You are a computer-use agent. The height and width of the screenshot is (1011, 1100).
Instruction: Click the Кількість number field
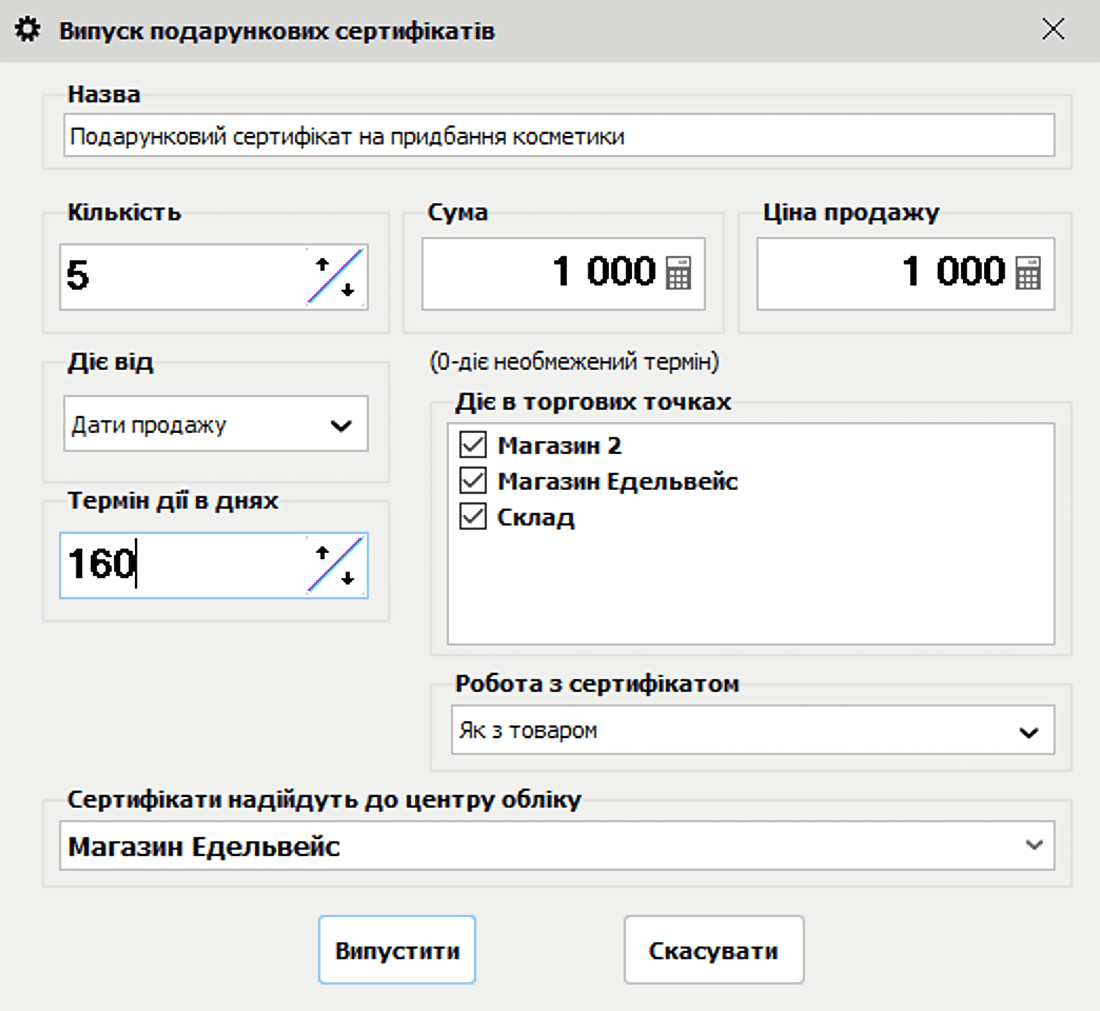180,276
